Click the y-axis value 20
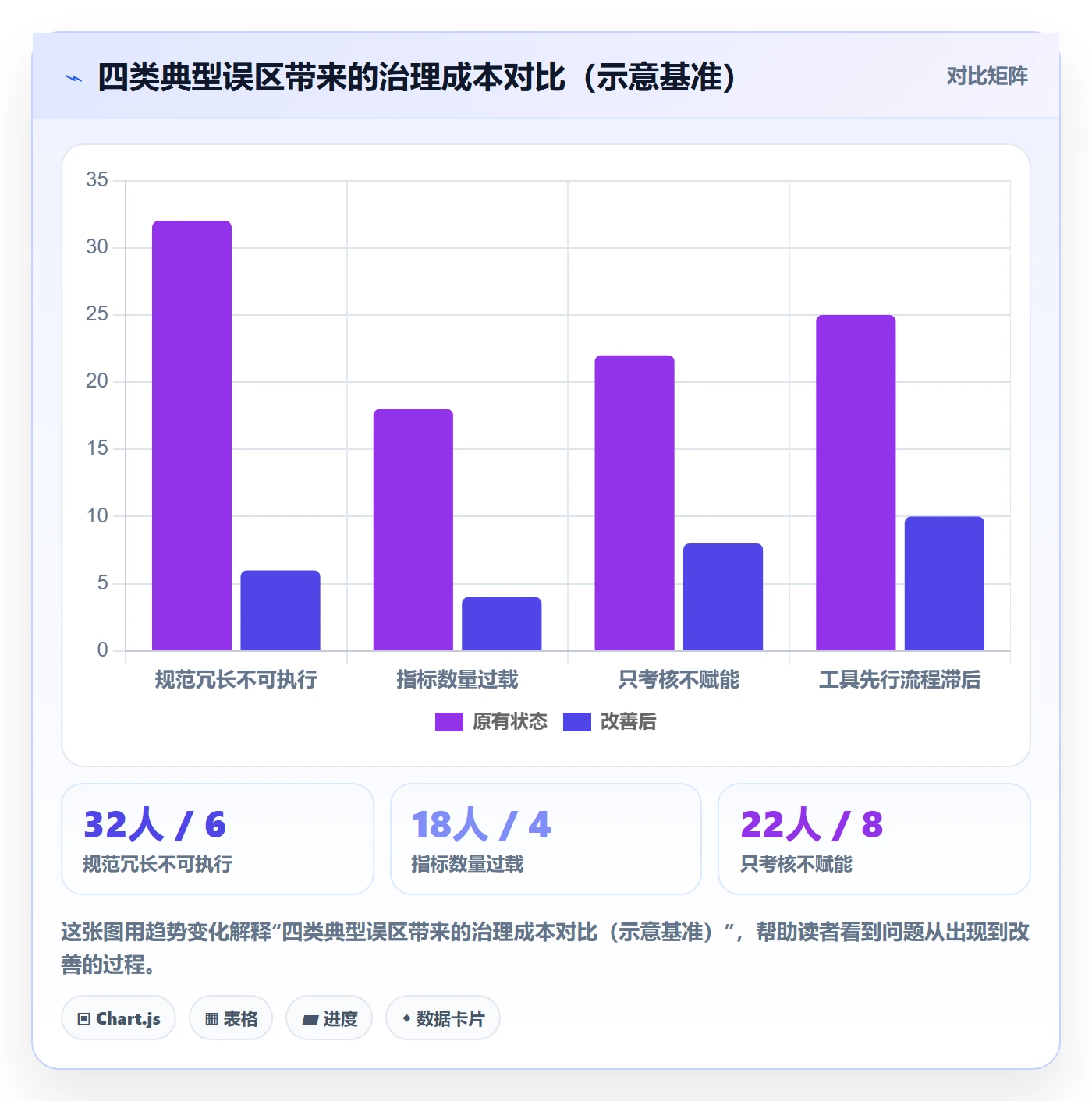This screenshot has width=1092, height=1101. pos(97,381)
